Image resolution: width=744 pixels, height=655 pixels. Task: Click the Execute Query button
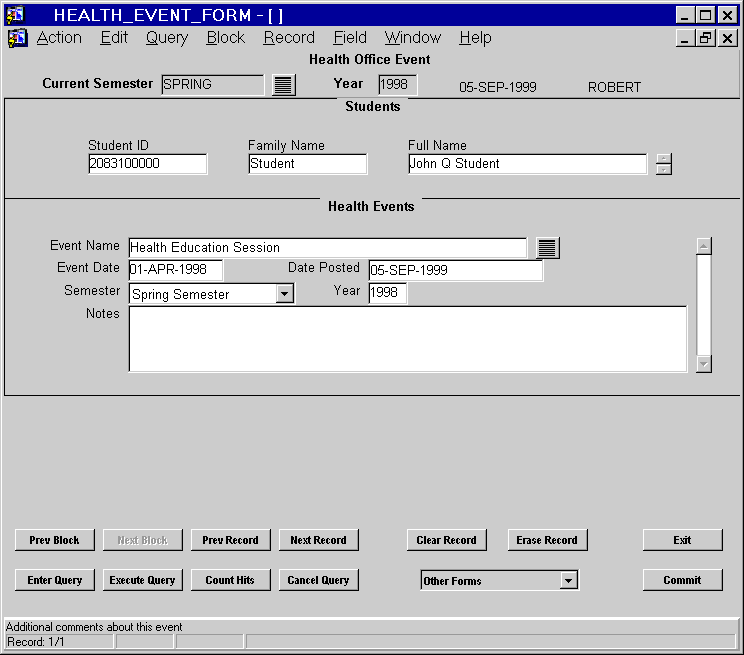click(x=142, y=580)
